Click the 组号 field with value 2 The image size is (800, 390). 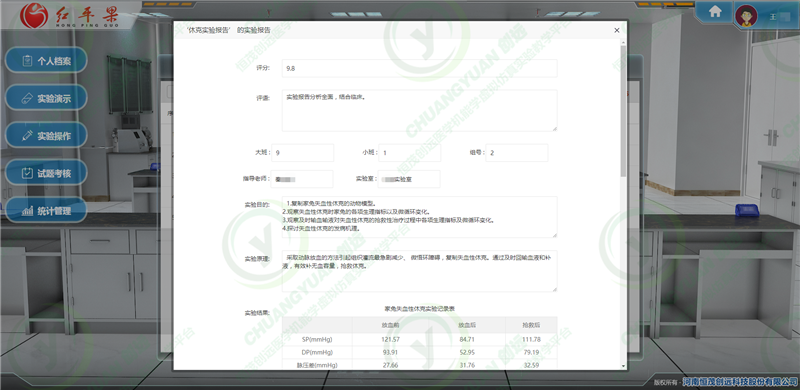517,153
